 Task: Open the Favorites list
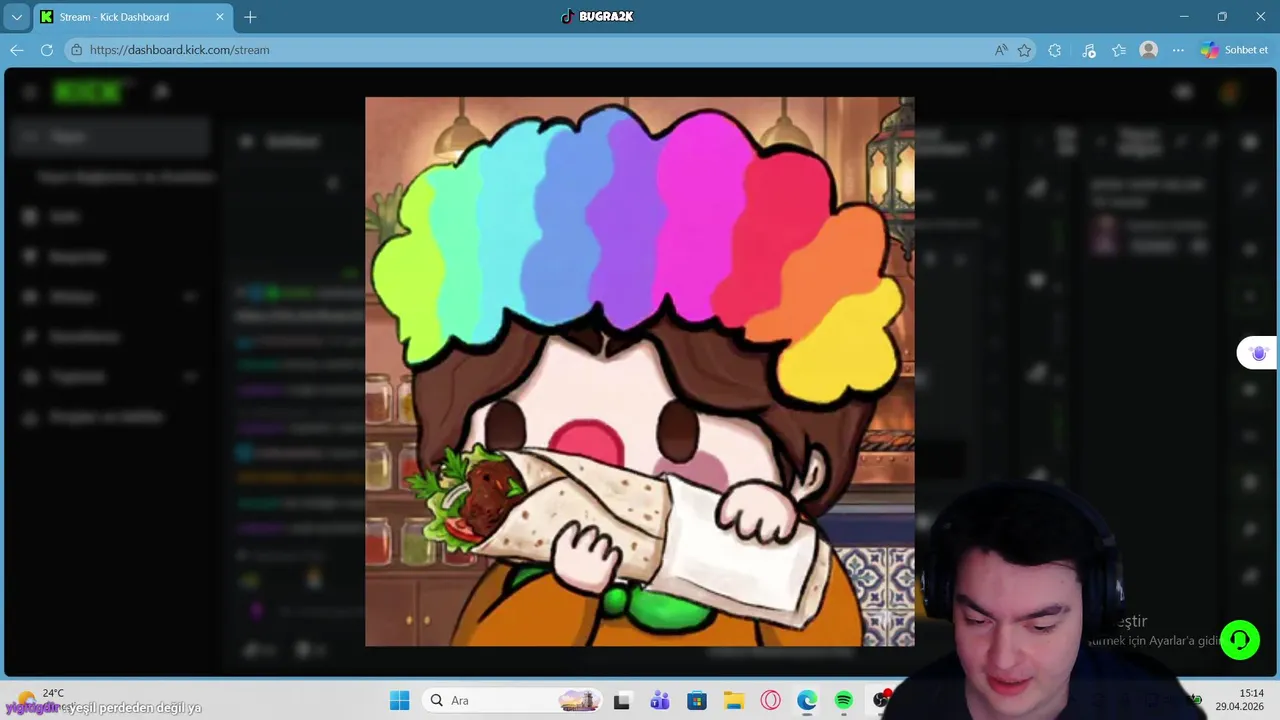coord(1119,50)
